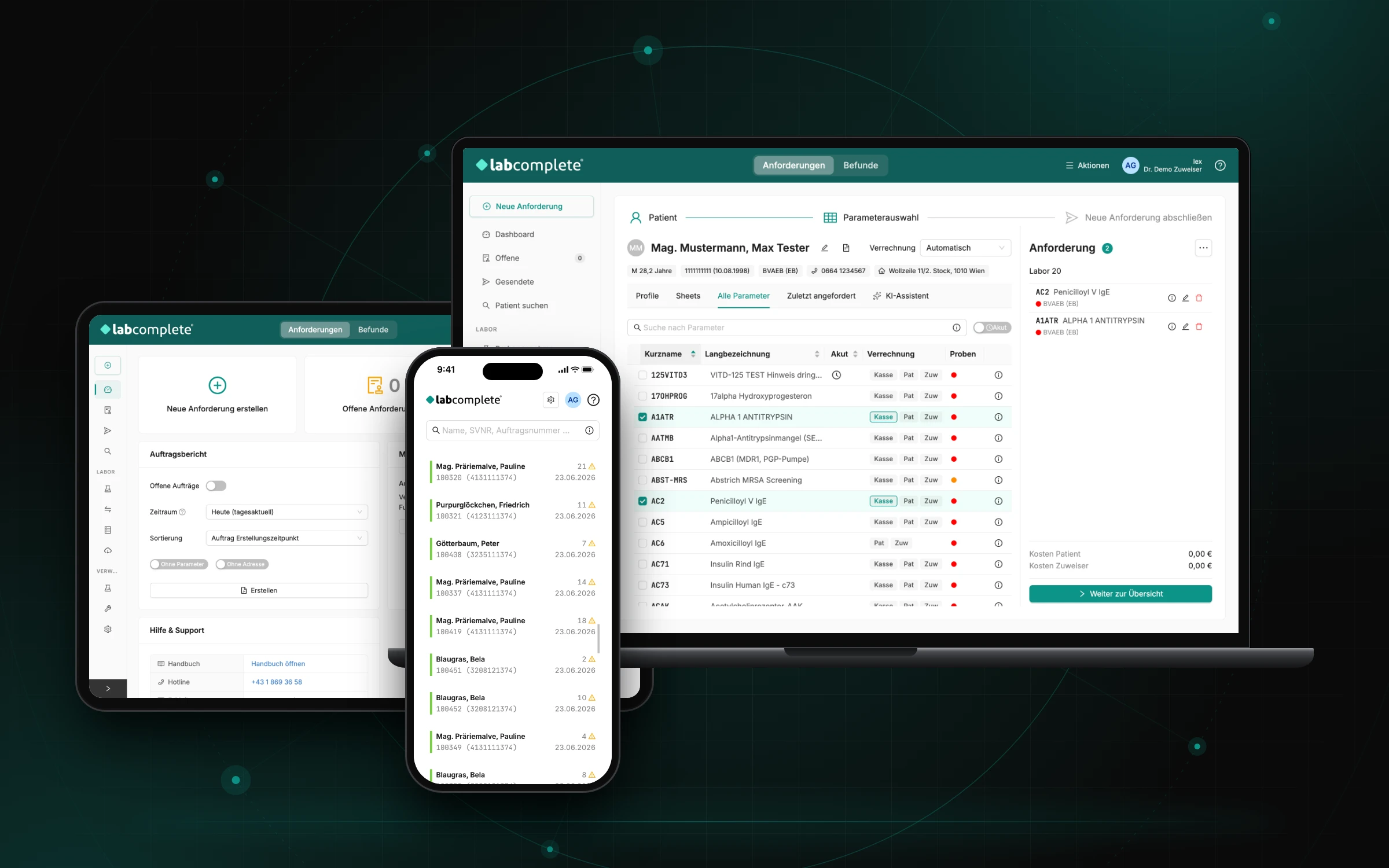Open settings gear on the phone app

tap(551, 400)
